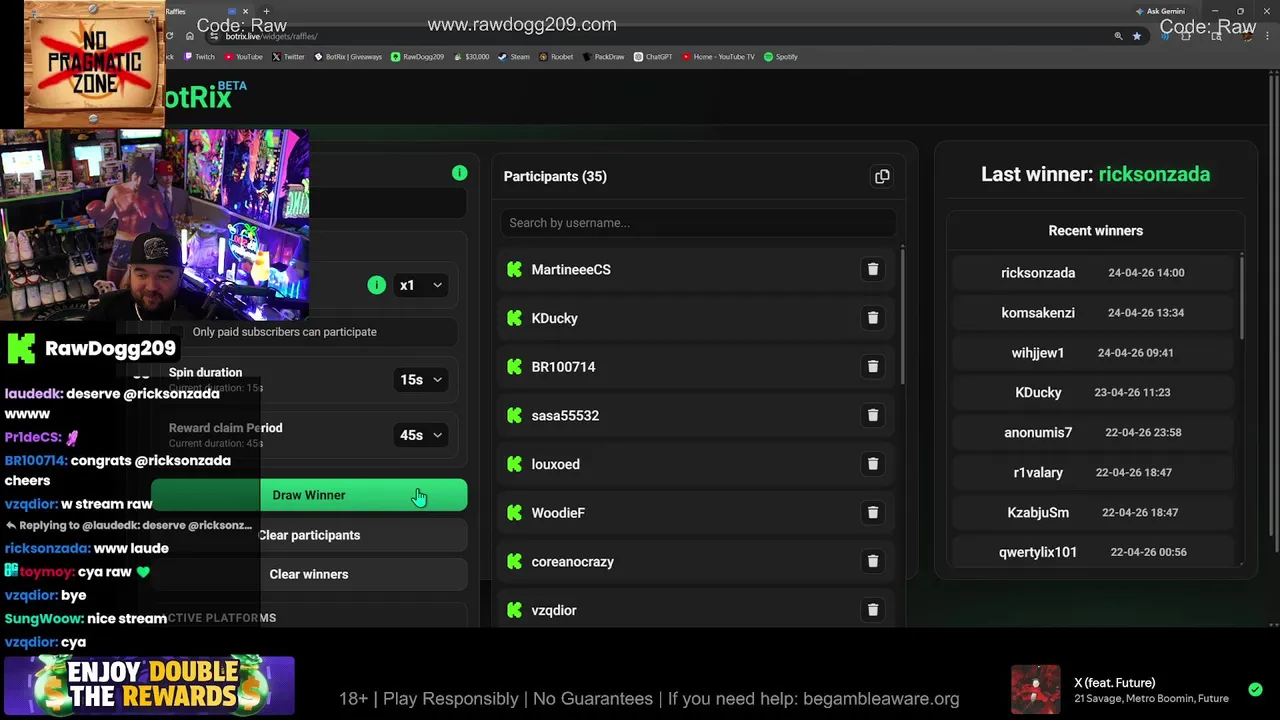
Task: Select recent winner wihjjew1 row
Action: click(x=1094, y=353)
